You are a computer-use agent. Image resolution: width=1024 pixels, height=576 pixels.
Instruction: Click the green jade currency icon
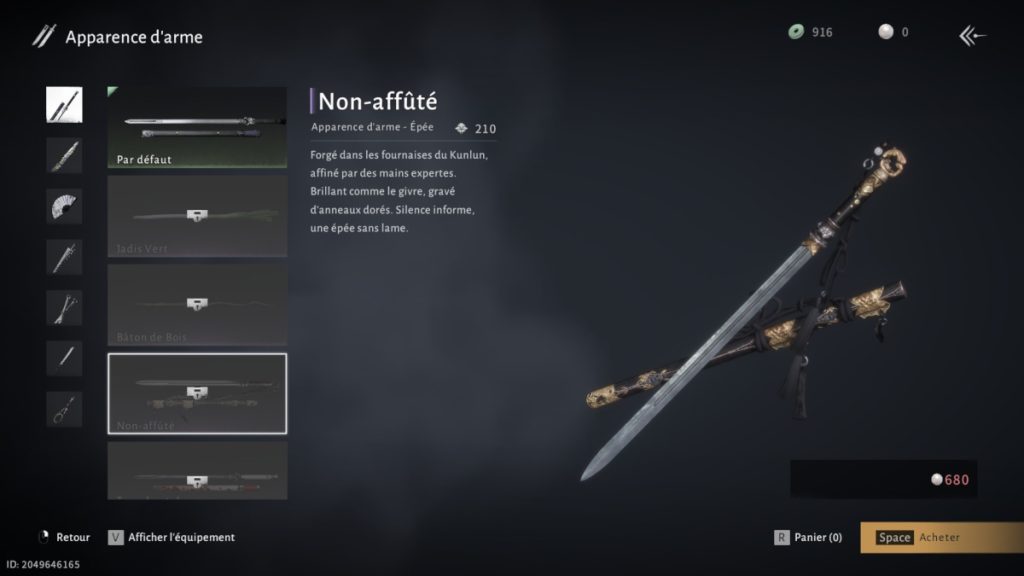tap(796, 31)
